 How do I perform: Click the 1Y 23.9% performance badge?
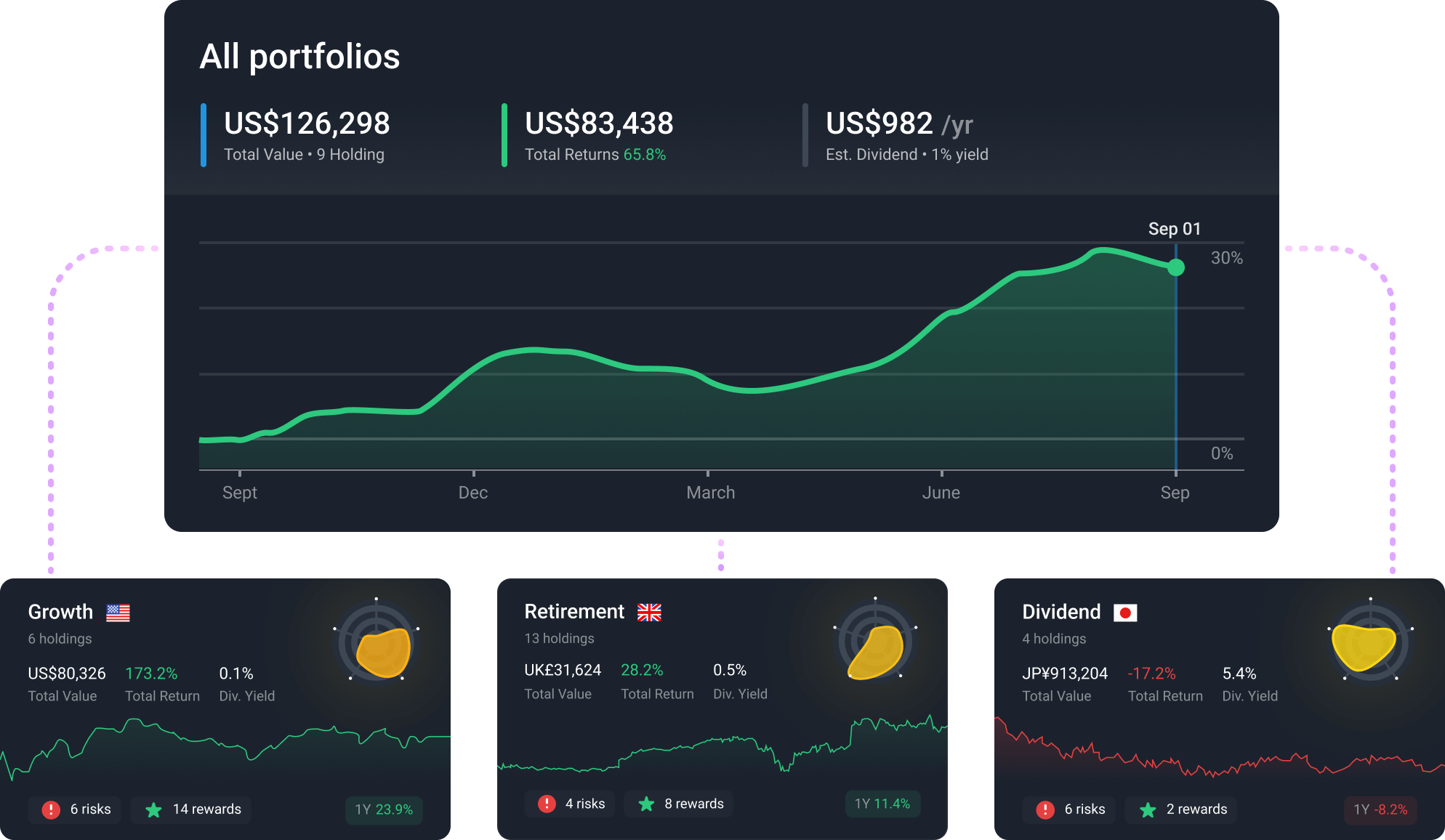pyautogui.click(x=384, y=809)
